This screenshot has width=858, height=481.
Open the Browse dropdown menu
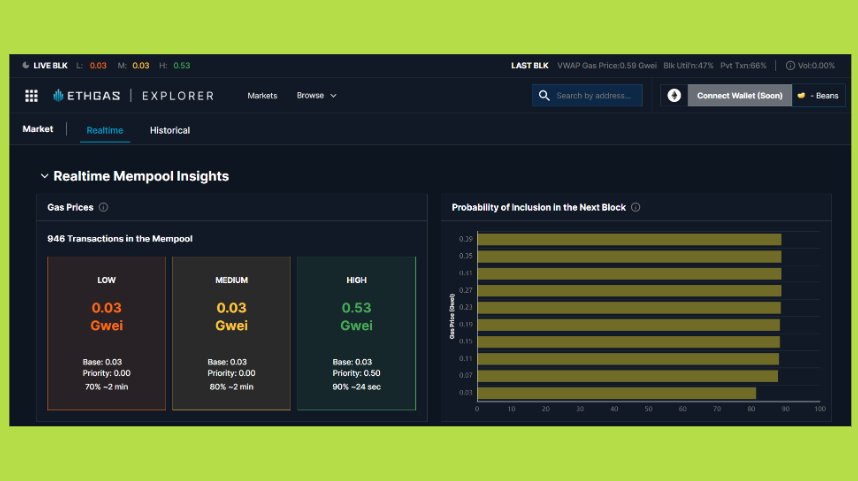pos(316,96)
